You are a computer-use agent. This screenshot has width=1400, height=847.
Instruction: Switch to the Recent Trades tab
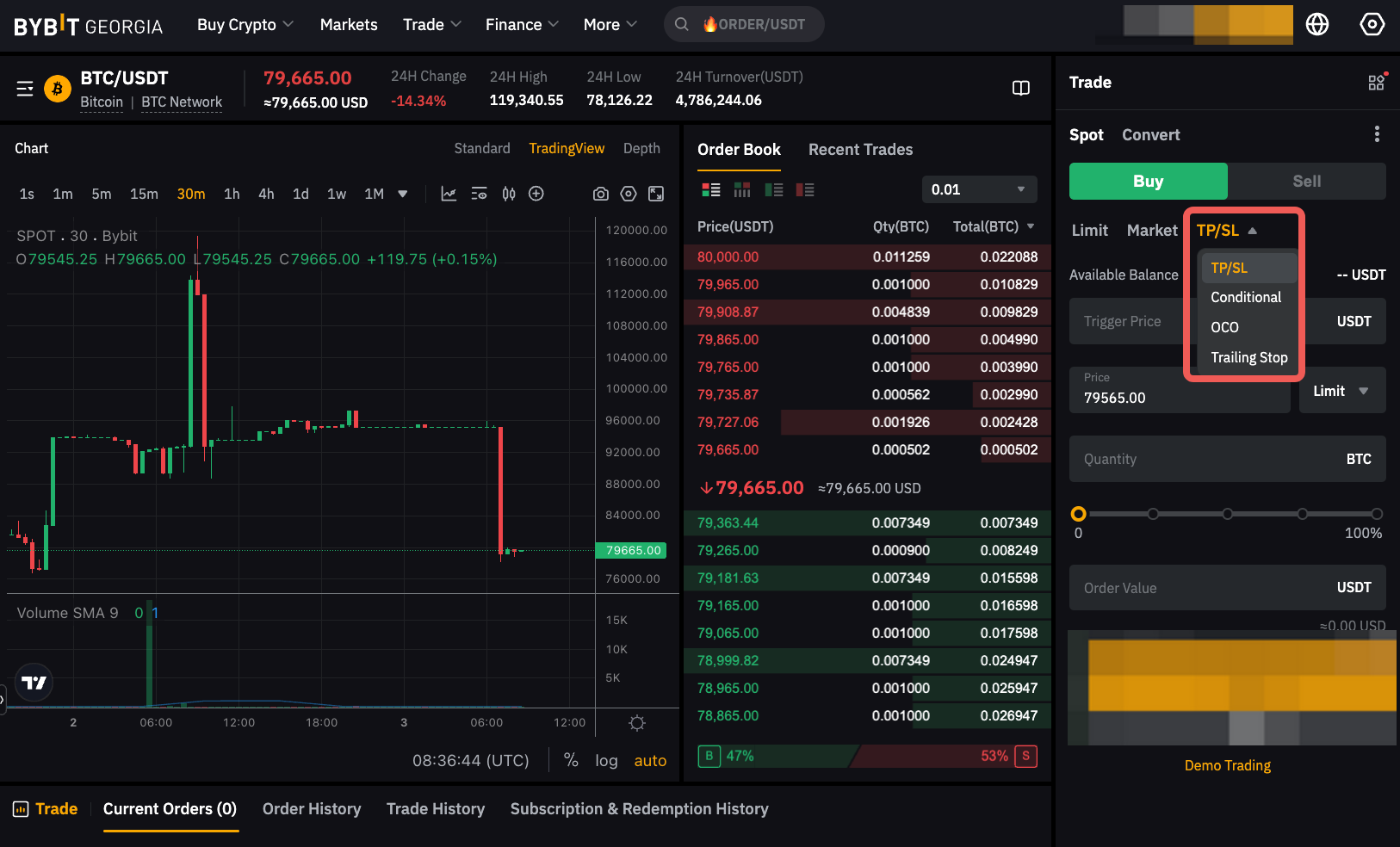point(860,149)
